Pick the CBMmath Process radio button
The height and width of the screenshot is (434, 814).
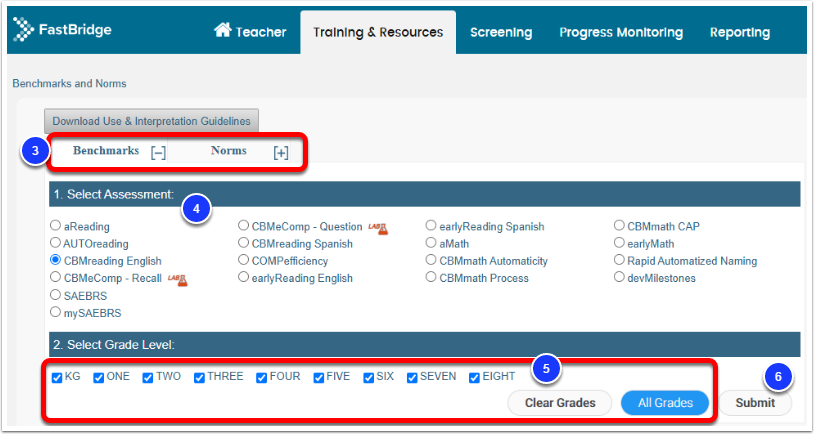click(x=431, y=277)
